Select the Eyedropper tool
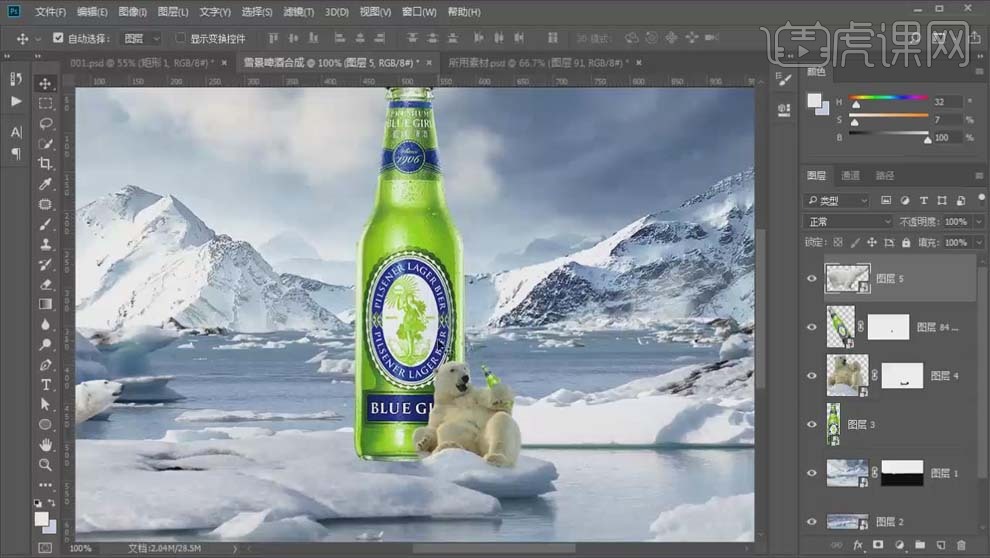This screenshot has height=558, width=990. (x=45, y=184)
